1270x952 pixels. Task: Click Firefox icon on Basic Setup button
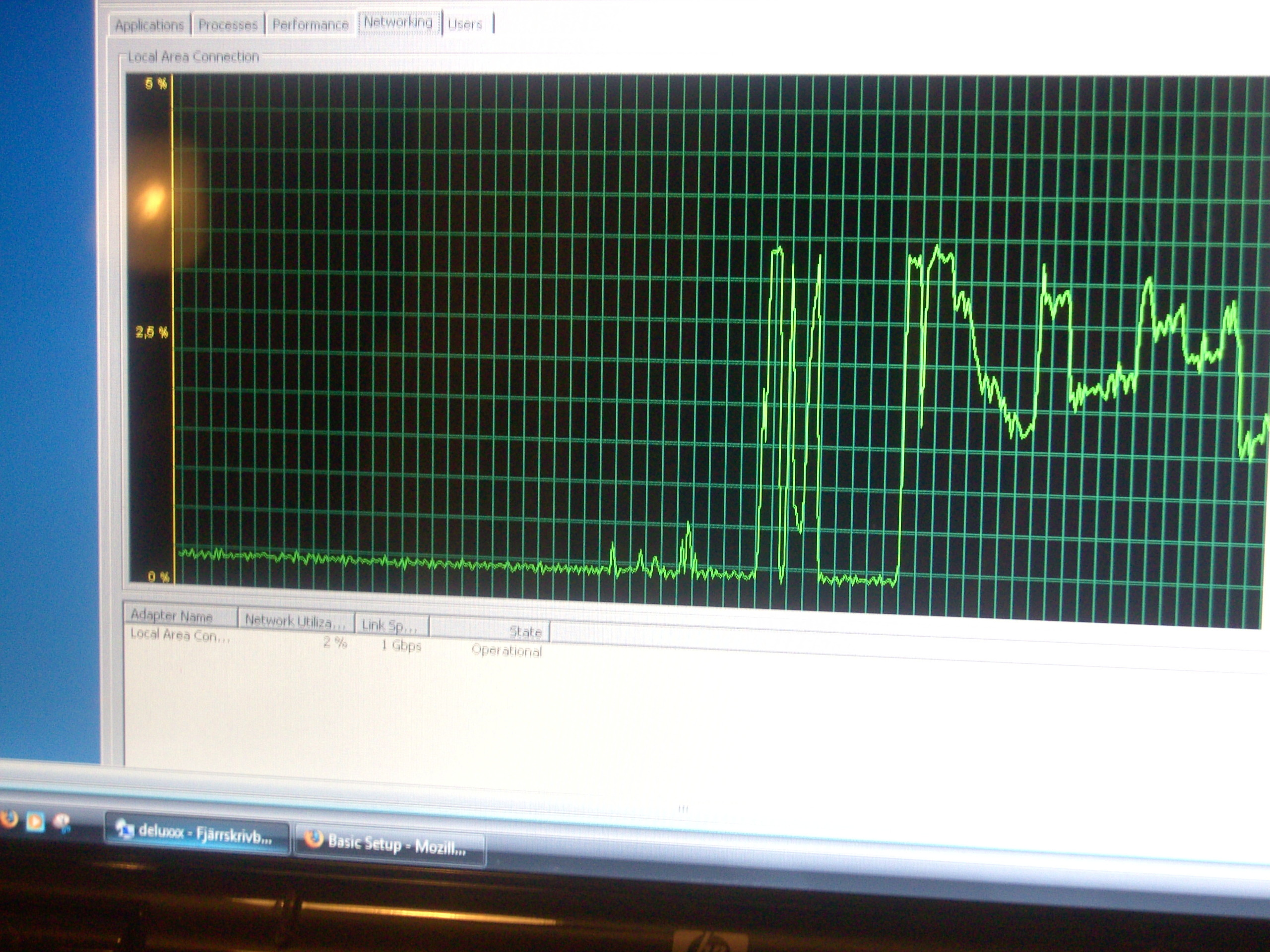click(x=314, y=839)
